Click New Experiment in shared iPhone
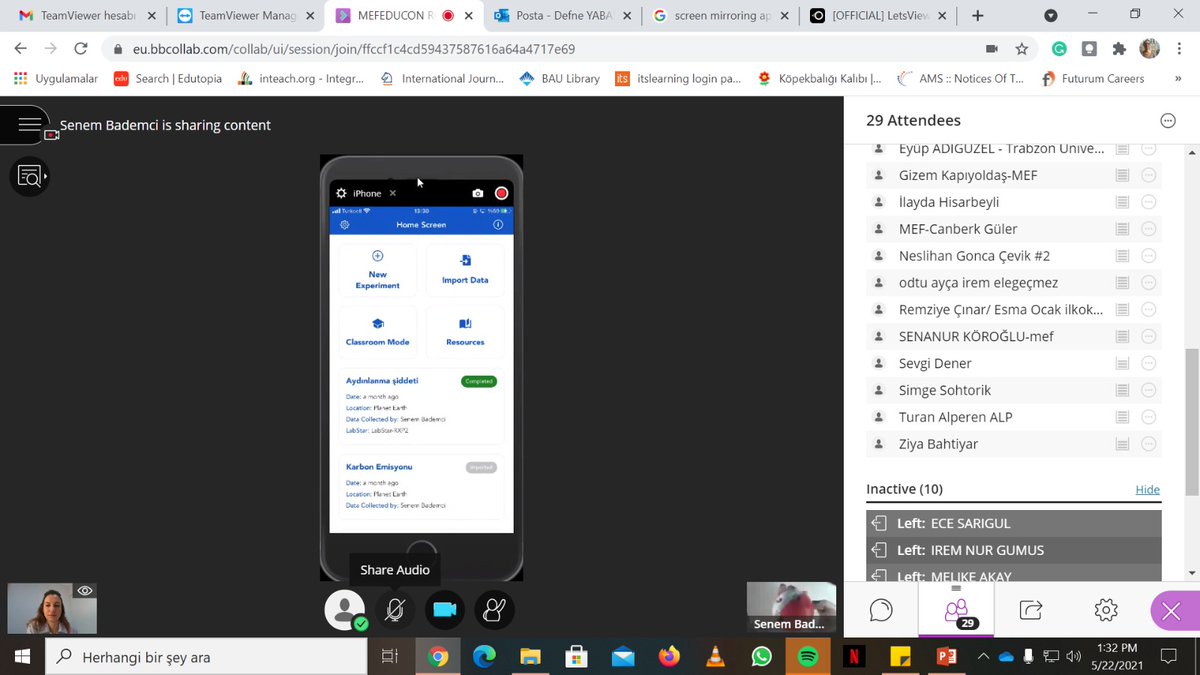 pyautogui.click(x=377, y=270)
